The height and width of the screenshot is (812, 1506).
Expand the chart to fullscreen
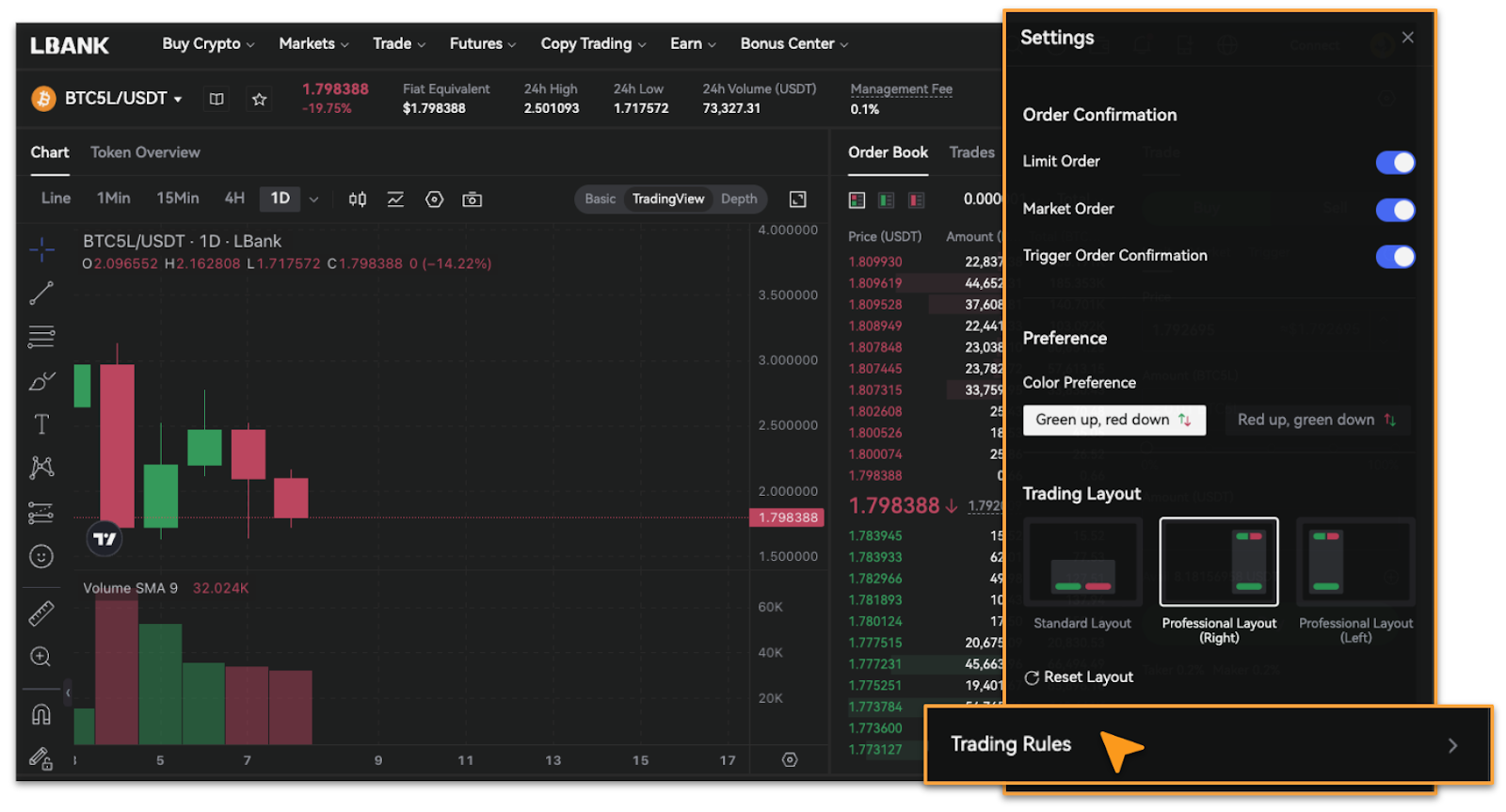tap(798, 199)
